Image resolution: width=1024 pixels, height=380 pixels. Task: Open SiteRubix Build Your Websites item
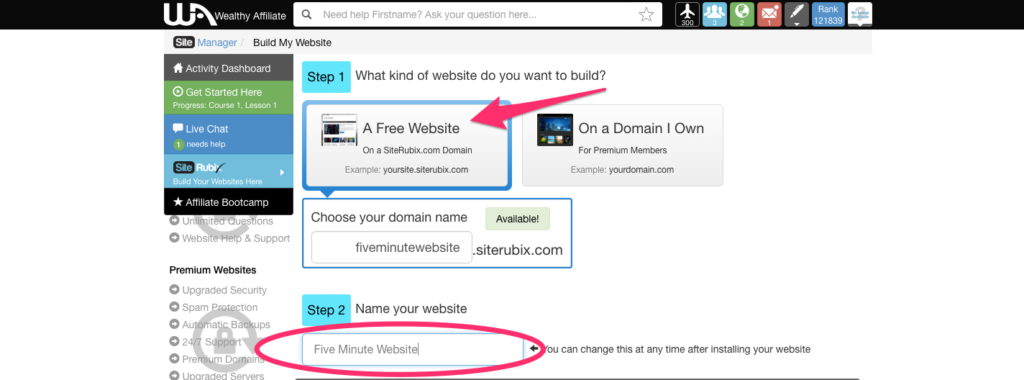point(229,172)
